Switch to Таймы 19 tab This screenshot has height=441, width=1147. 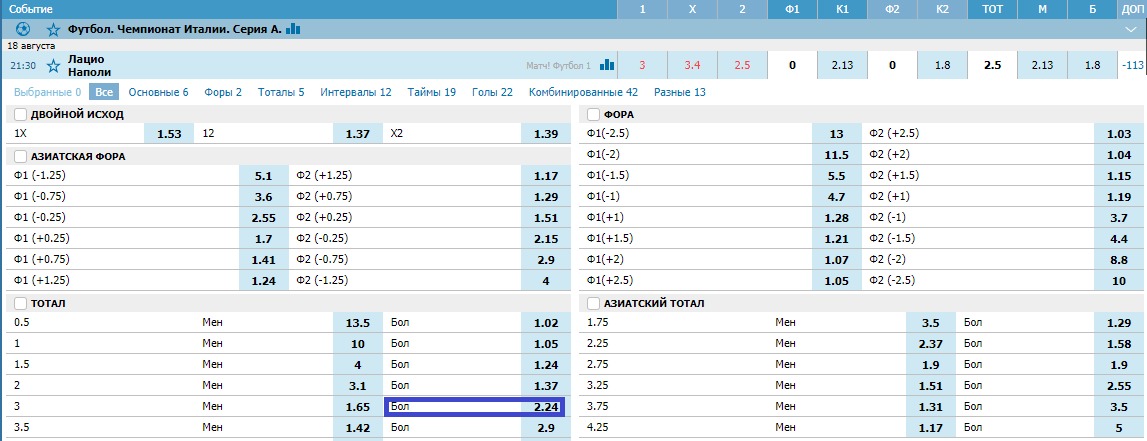pos(432,92)
